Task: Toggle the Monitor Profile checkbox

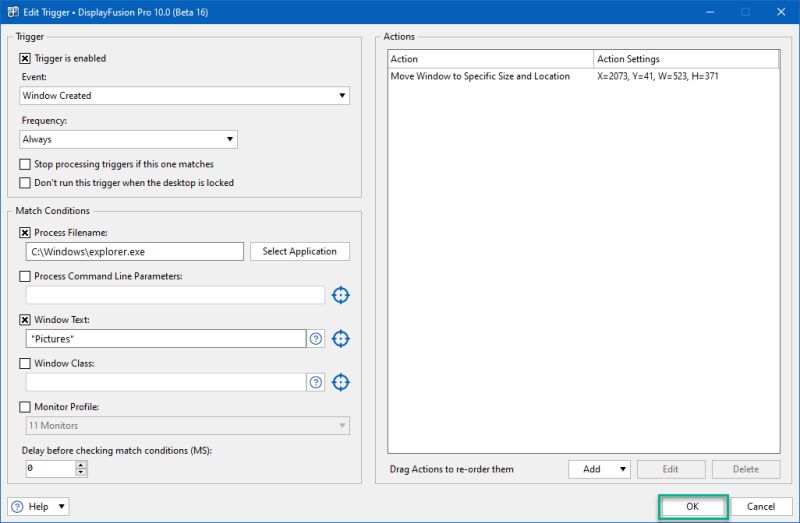Action: tap(24, 407)
